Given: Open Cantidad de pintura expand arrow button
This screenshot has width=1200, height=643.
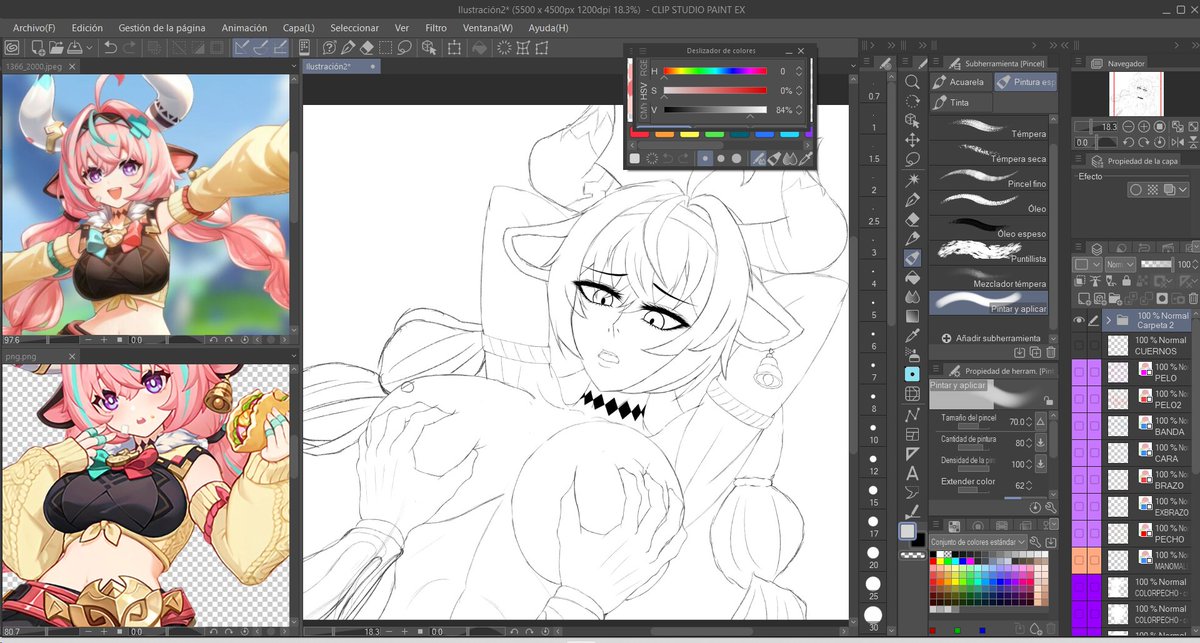Looking at the screenshot, I should click(1041, 443).
